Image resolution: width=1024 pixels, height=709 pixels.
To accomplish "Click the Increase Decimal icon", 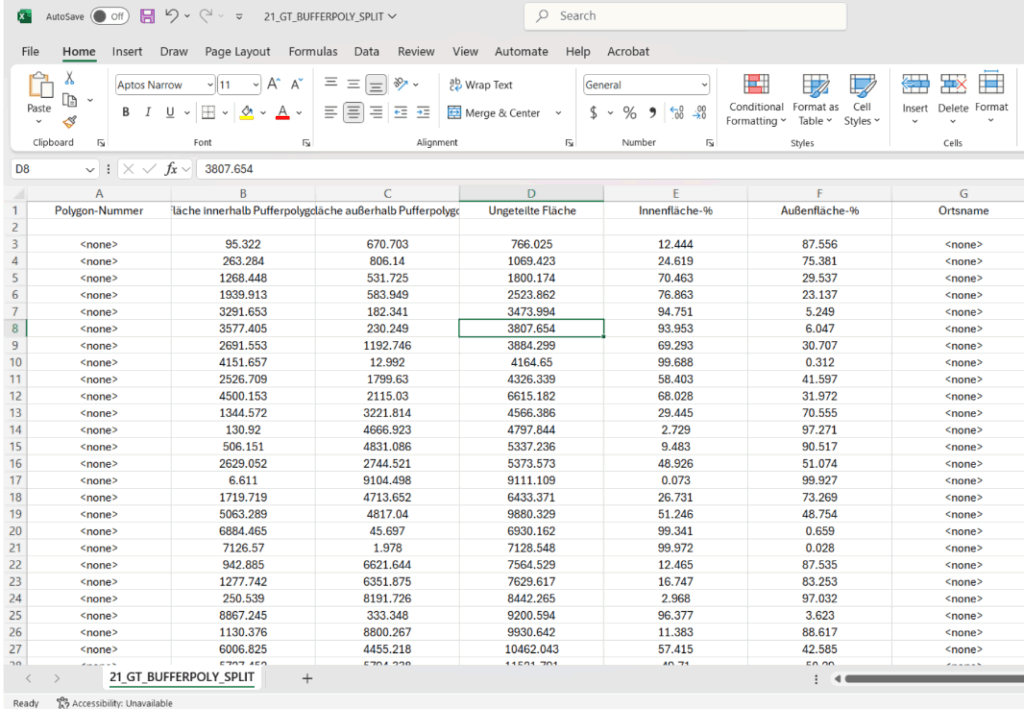I will [675, 113].
